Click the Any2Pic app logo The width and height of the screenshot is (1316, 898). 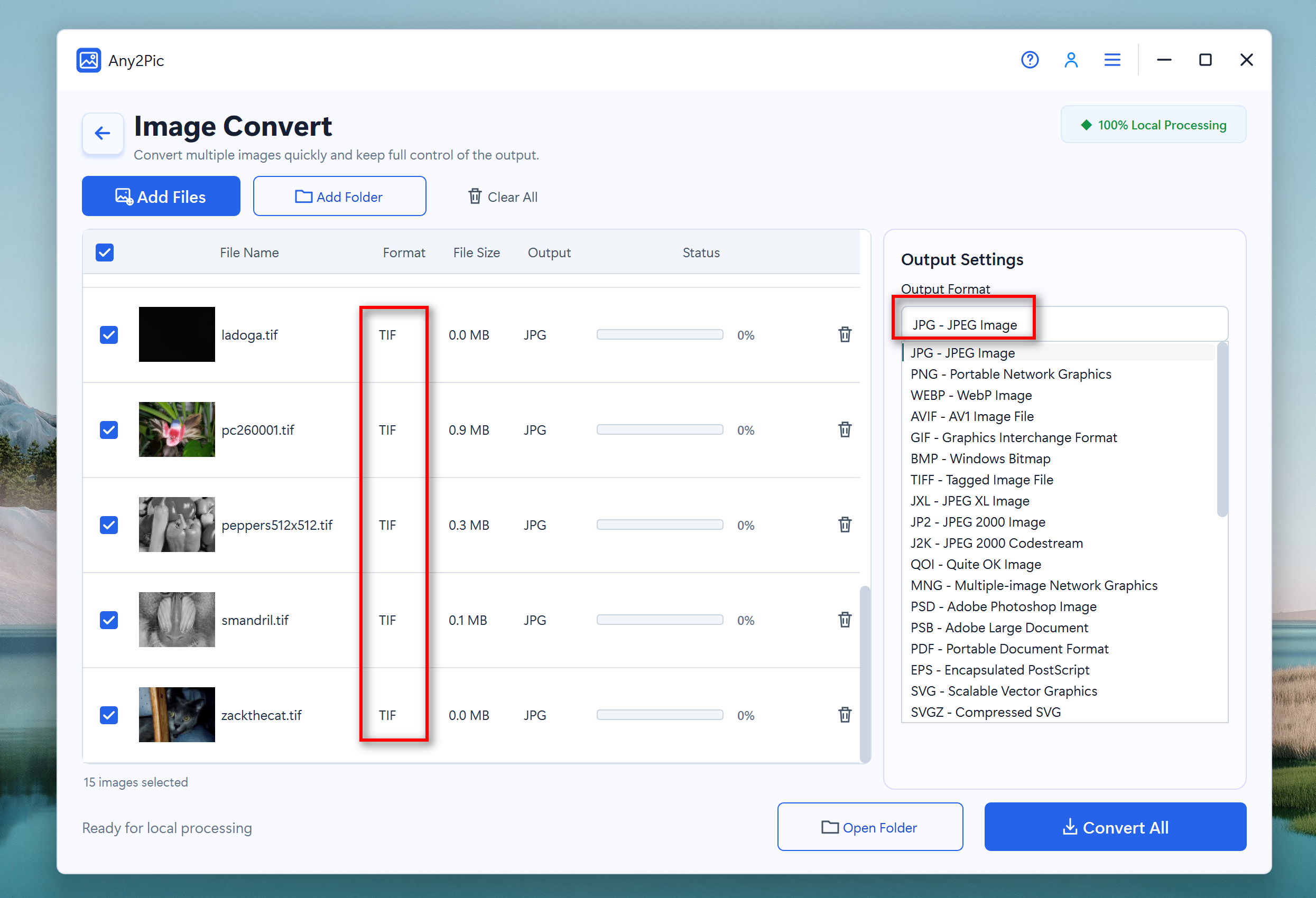89,60
